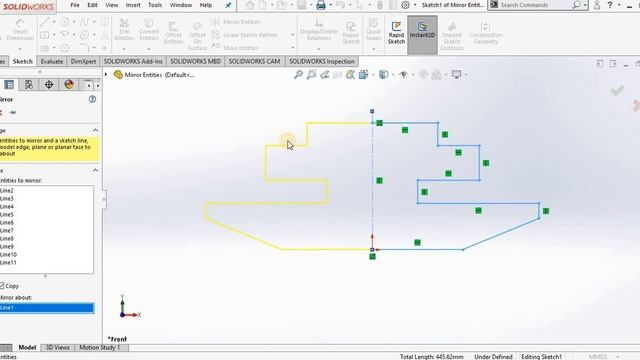Open the View Orientation icon
640x360 pixels.
point(363,74)
